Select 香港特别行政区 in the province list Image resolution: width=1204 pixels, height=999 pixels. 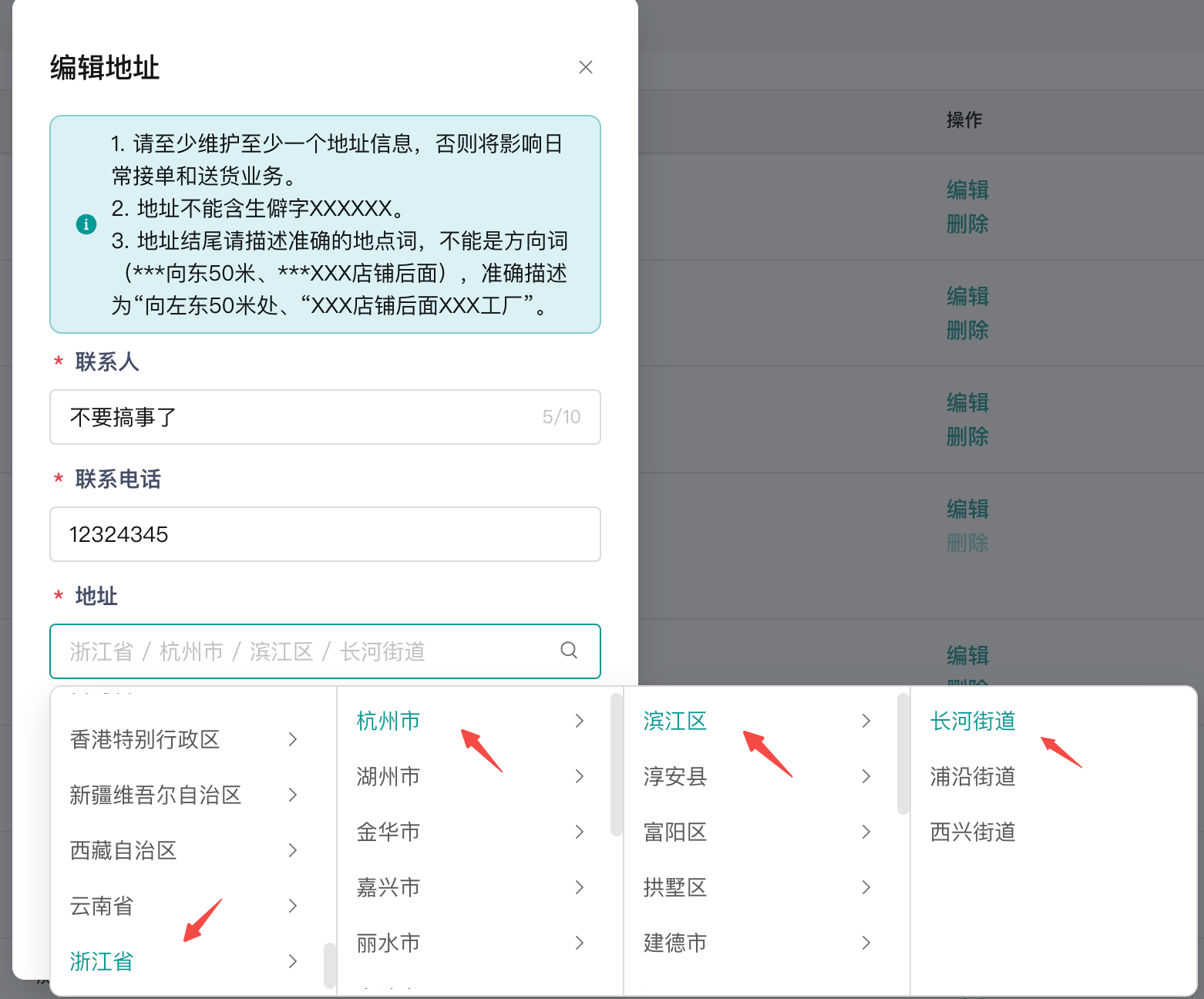click(145, 739)
